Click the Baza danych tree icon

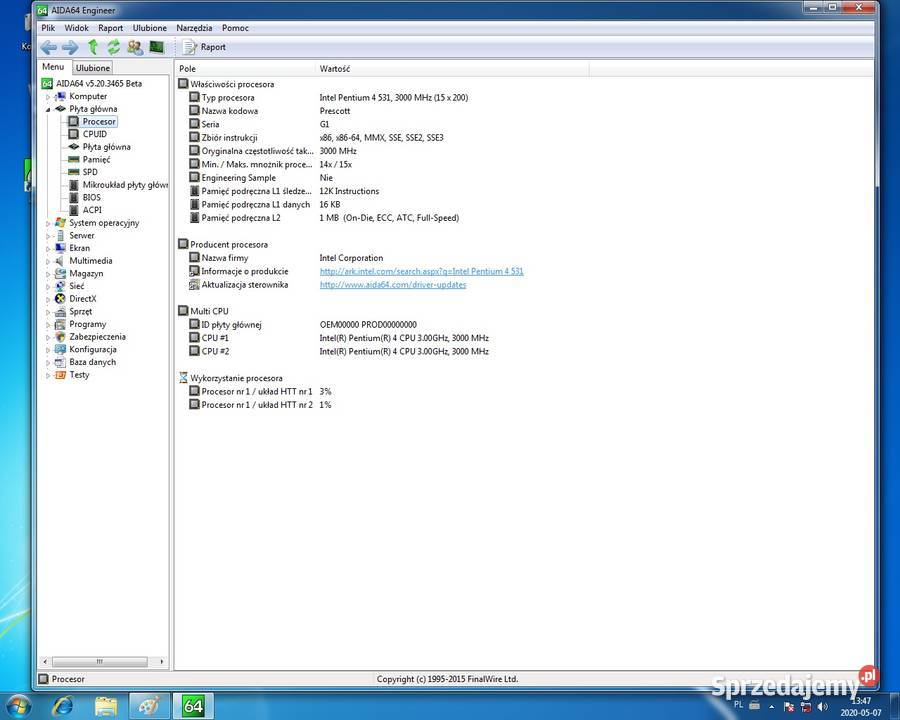pyautogui.click(x=60, y=362)
